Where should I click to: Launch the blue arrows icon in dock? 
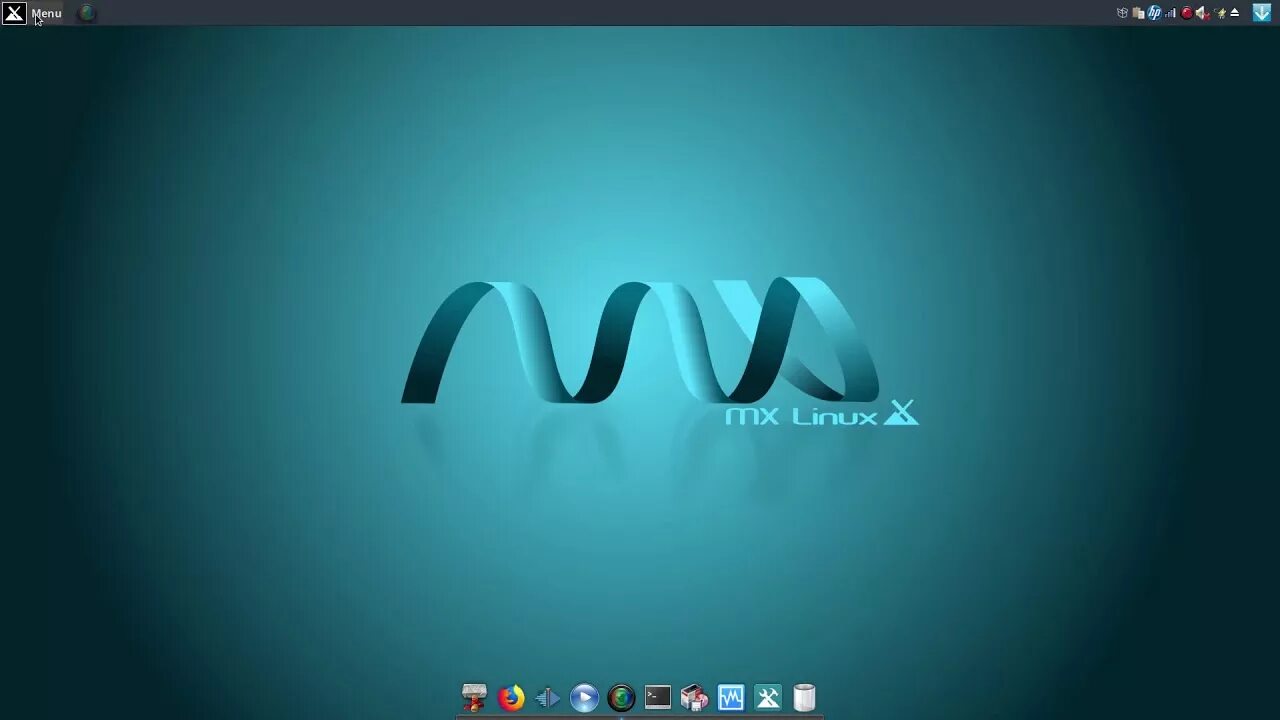coord(547,697)
